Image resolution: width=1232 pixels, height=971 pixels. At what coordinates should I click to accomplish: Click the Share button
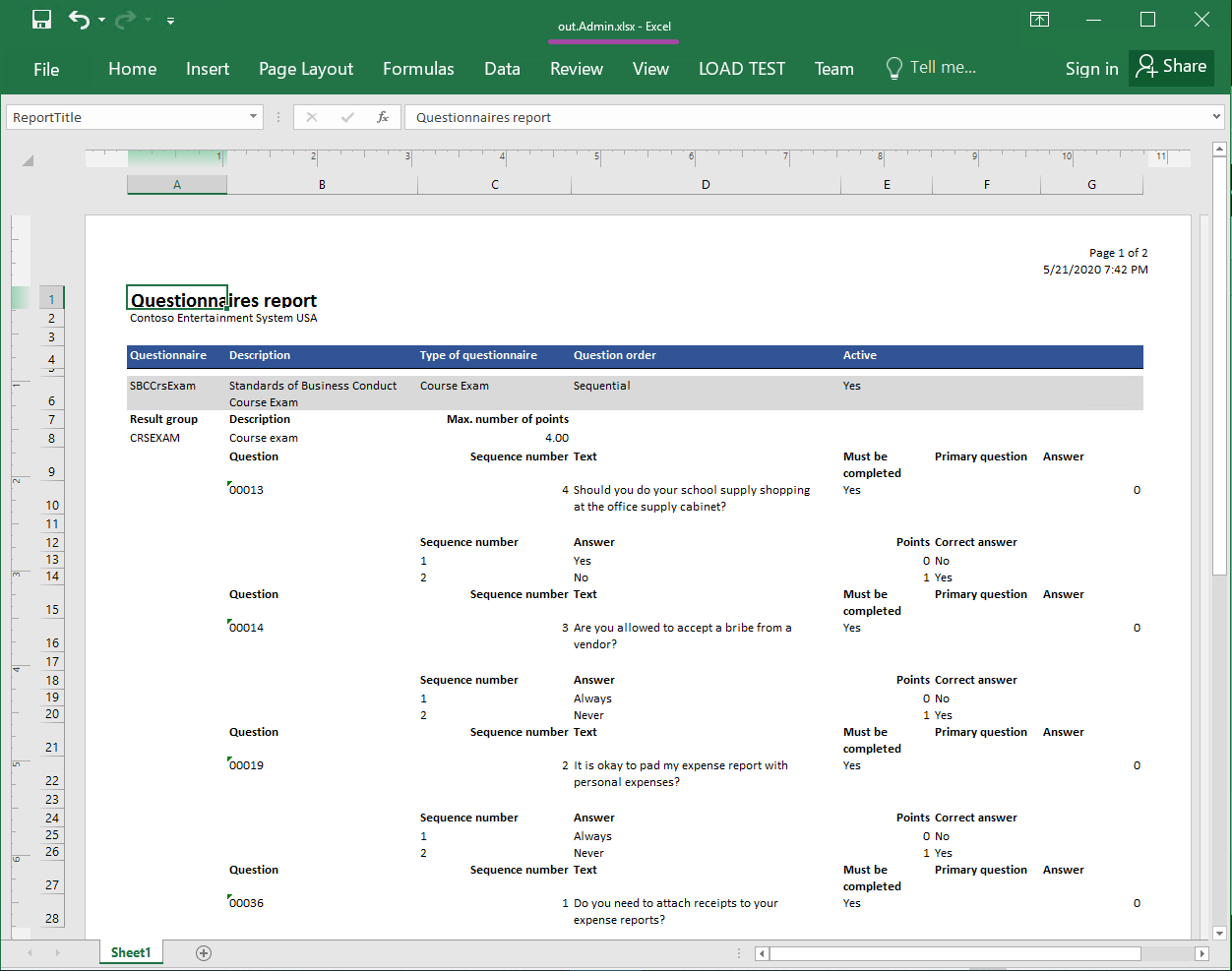coord(1171,67)
